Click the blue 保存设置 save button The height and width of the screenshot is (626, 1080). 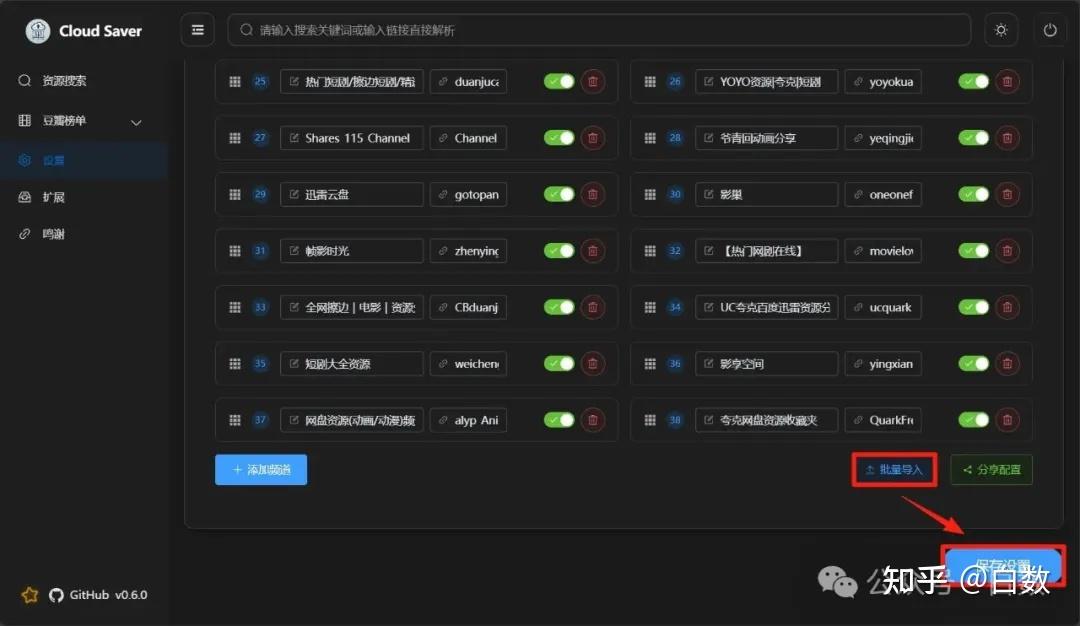pos(1003,564)
